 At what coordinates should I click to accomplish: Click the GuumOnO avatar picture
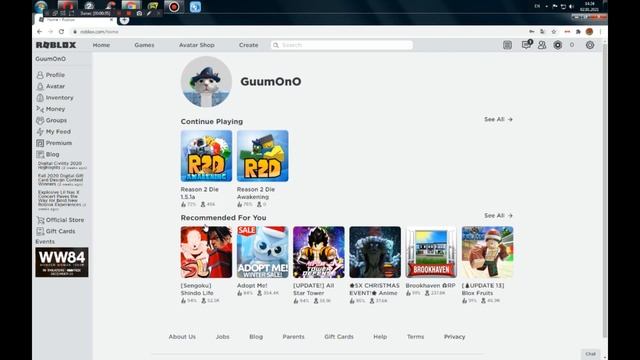tap(206, 82)
